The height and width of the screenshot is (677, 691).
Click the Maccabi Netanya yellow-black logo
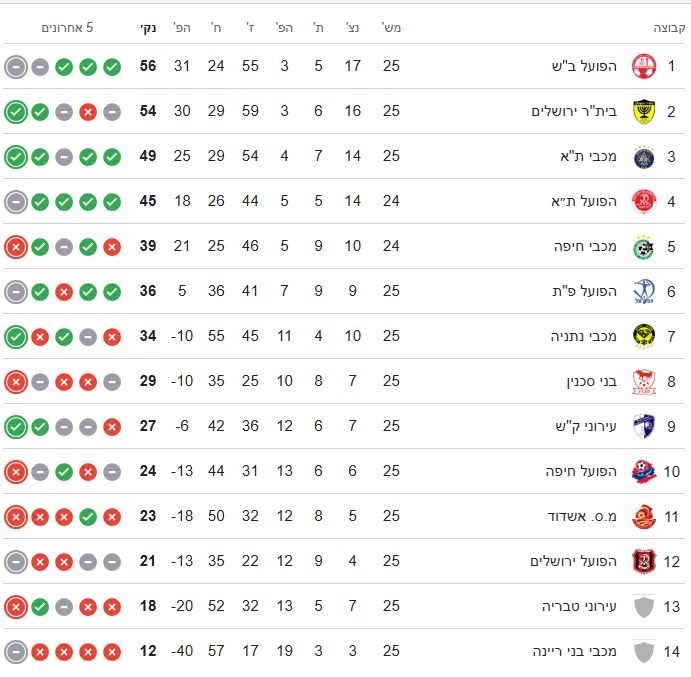[644, 336]
